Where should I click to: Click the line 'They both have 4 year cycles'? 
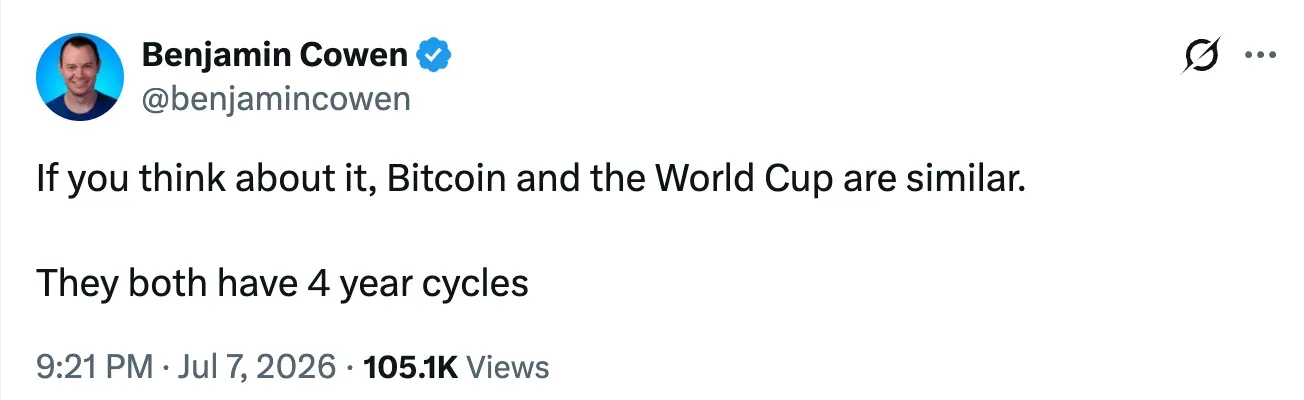pos(282,286)
